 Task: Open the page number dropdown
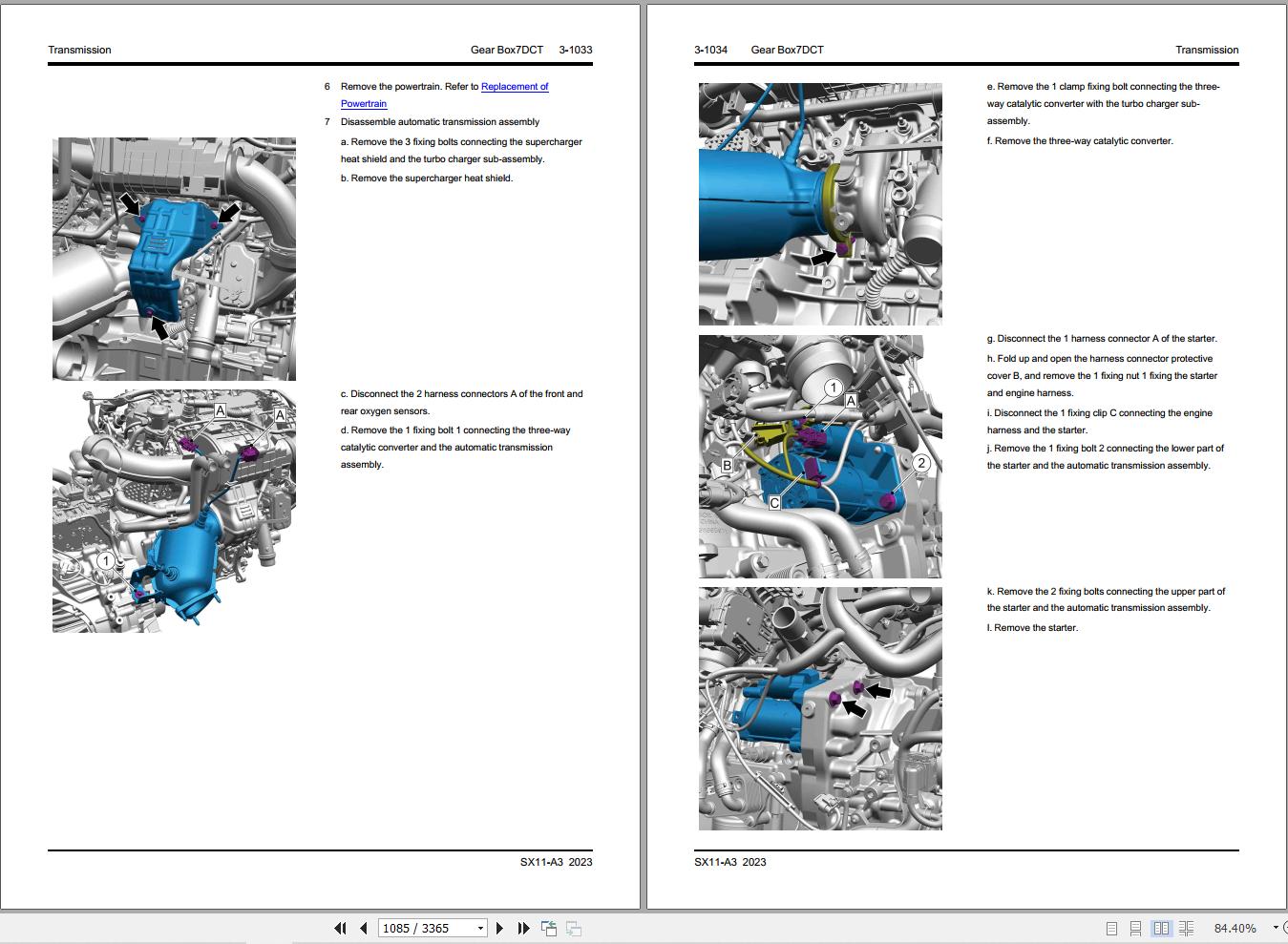coord(478,927)
